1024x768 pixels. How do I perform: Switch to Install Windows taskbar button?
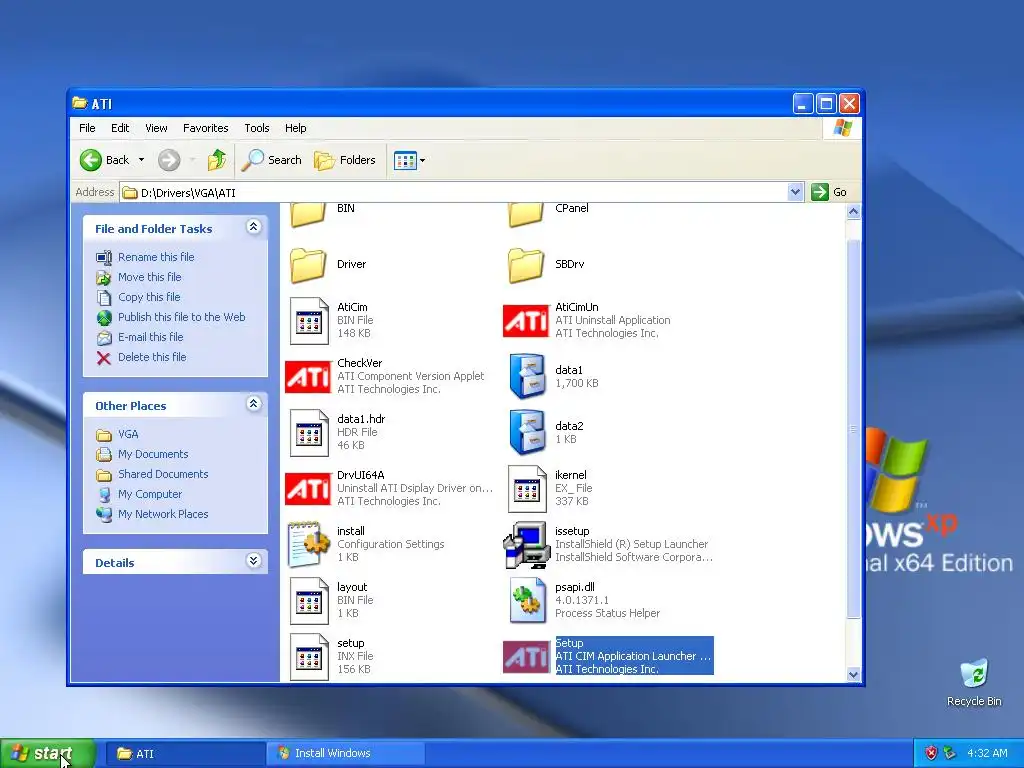pos(345,754)
